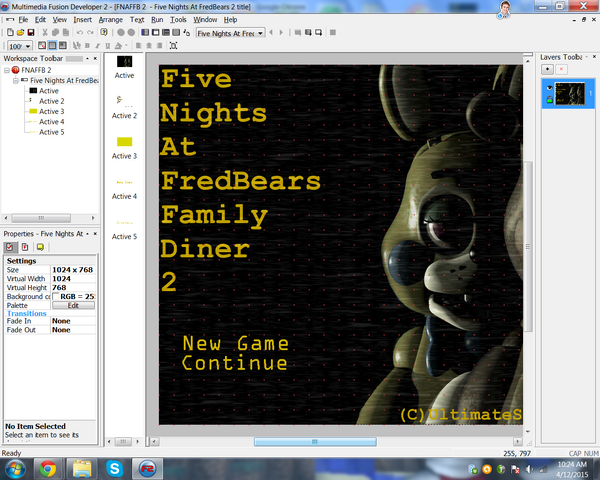Open Skype from the taskbar

[114, 469]
